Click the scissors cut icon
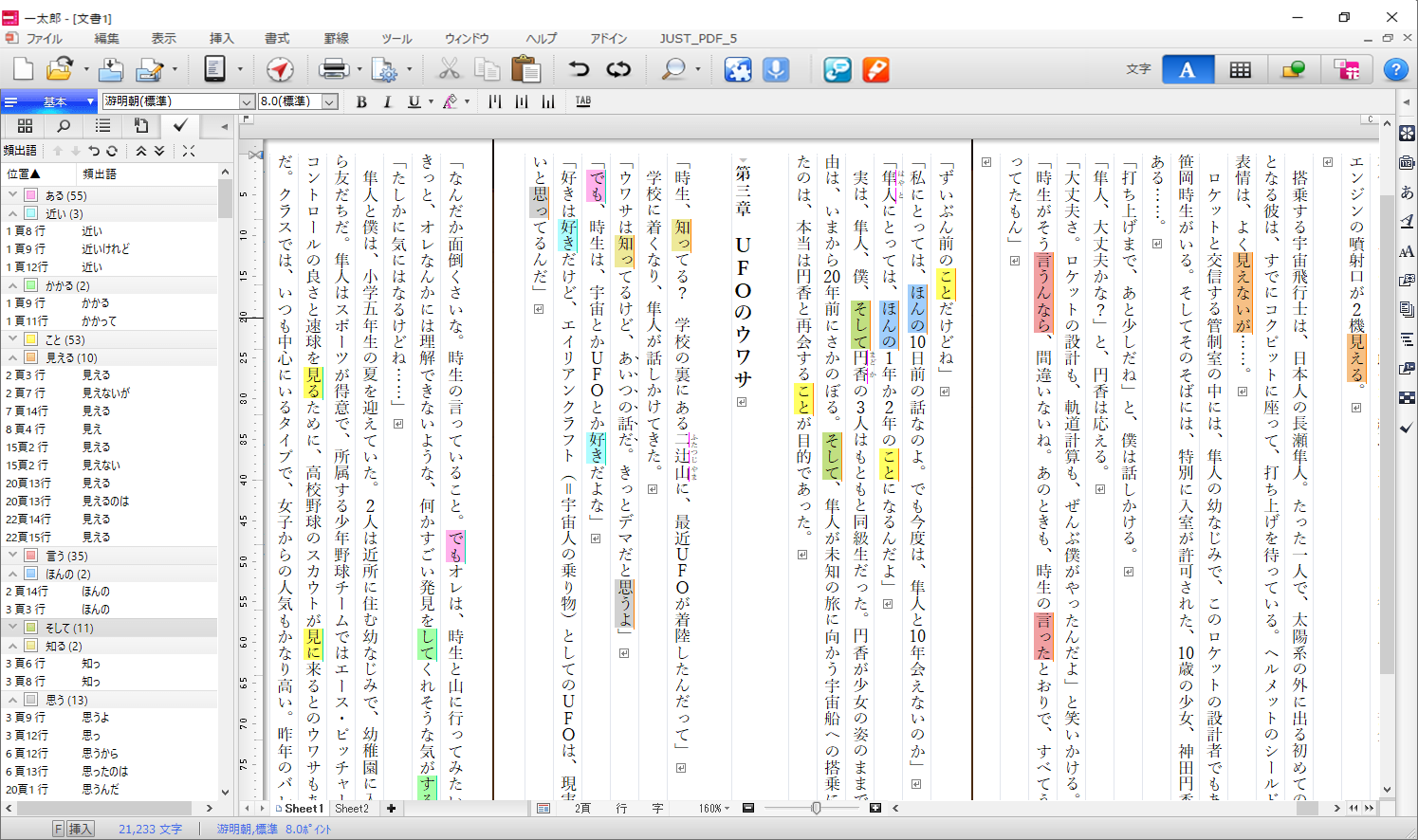 449,69
